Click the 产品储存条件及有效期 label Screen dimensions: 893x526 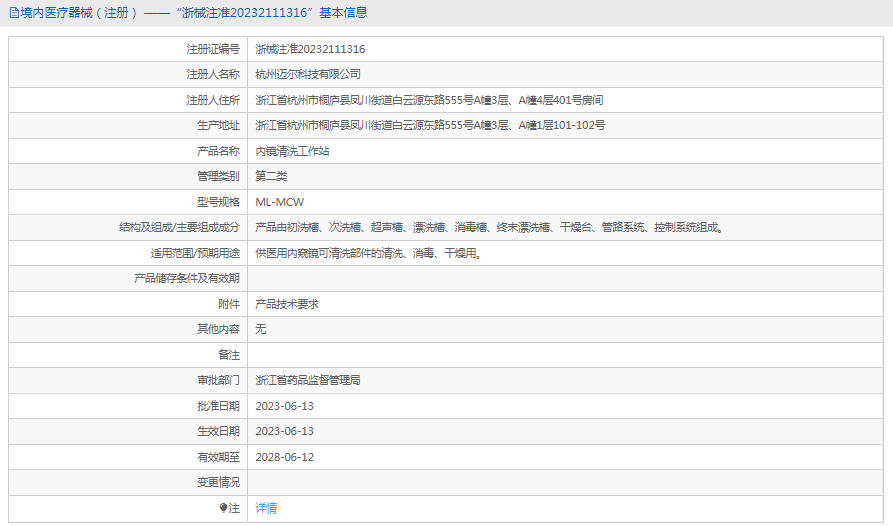tap(187, 278)
